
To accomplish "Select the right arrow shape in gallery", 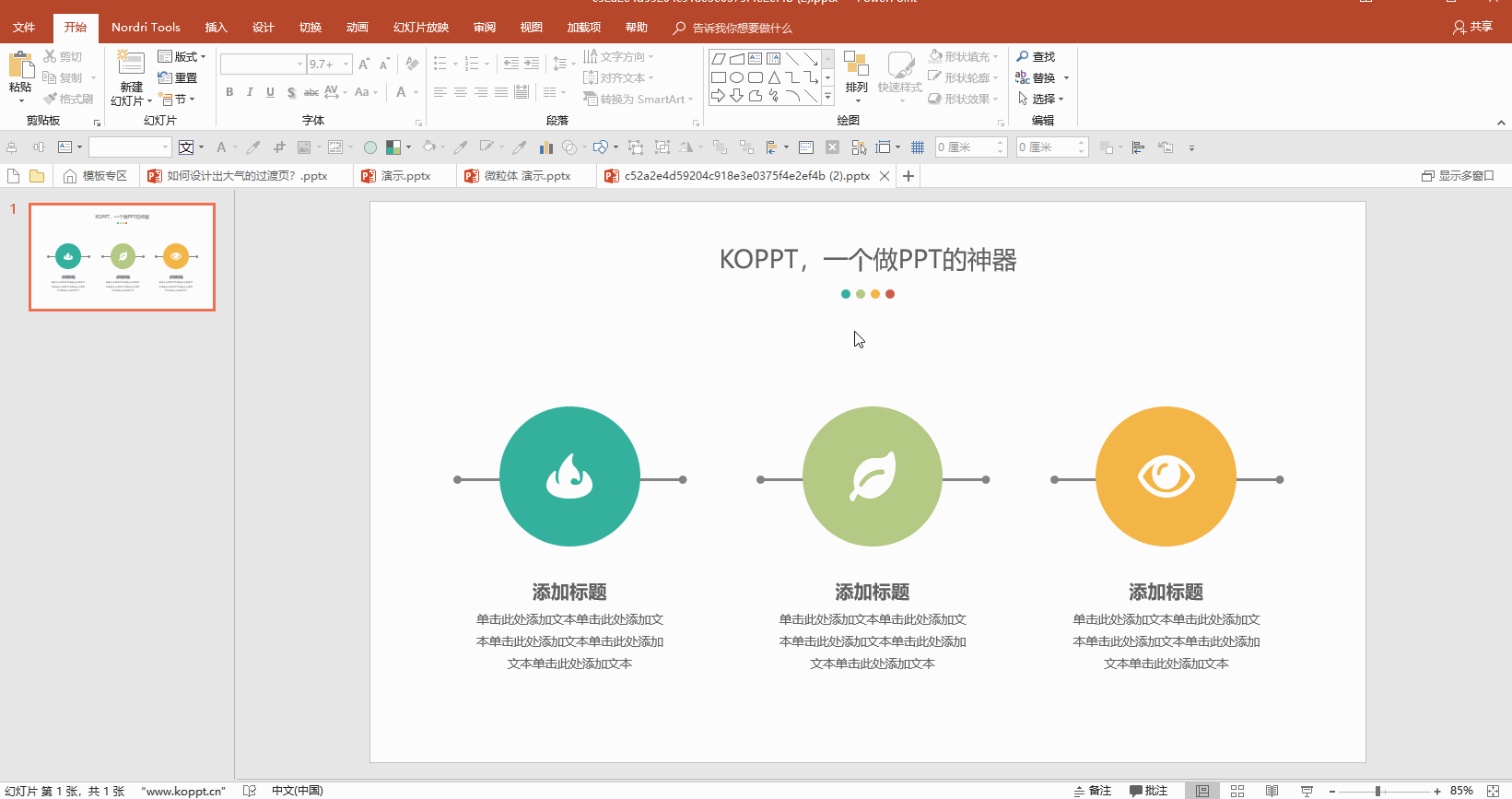I will (x=719, y=96).
